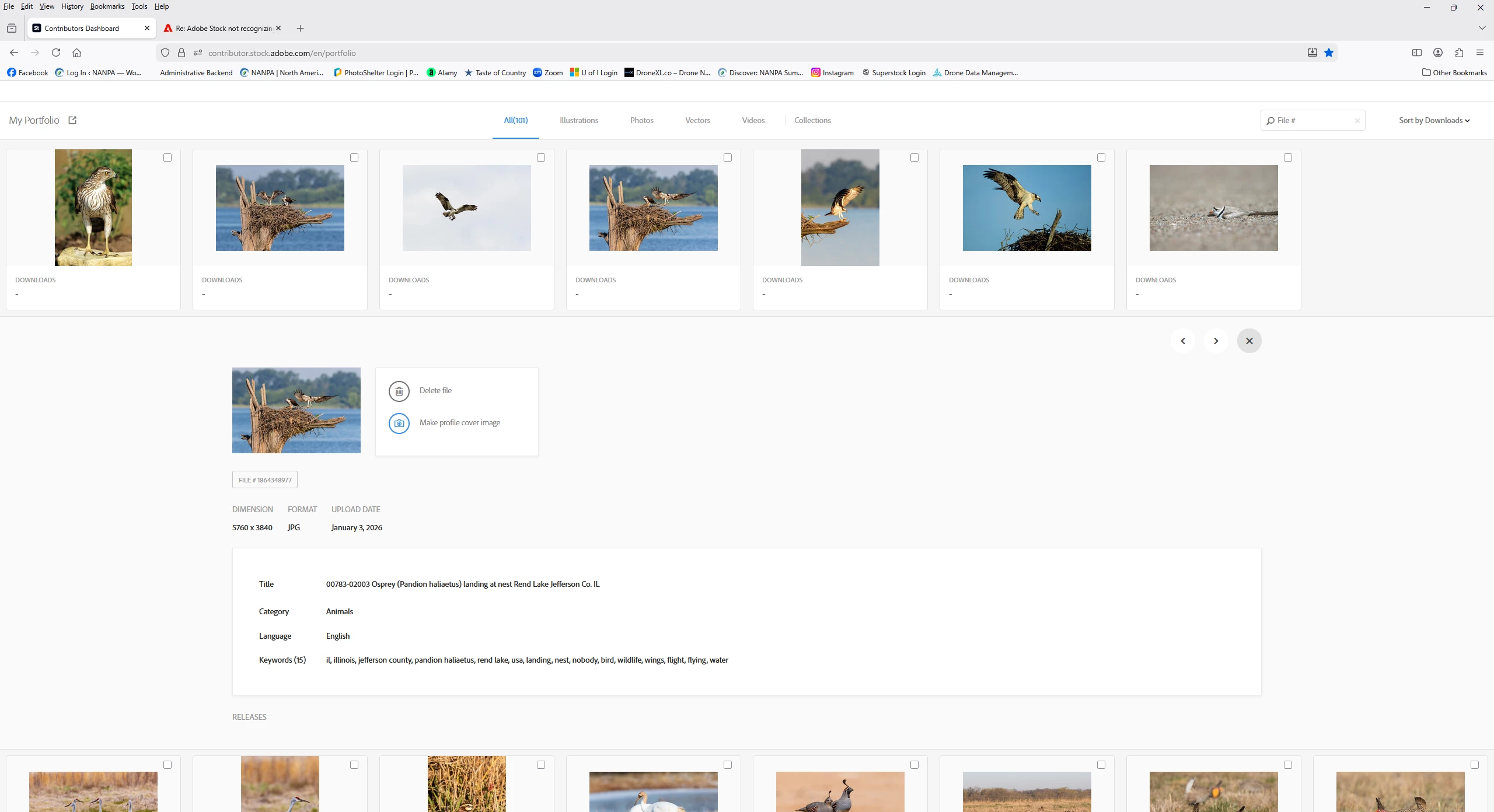Switch to the Photos tab
Viewport: 1494px width, 812px height.
642,120
